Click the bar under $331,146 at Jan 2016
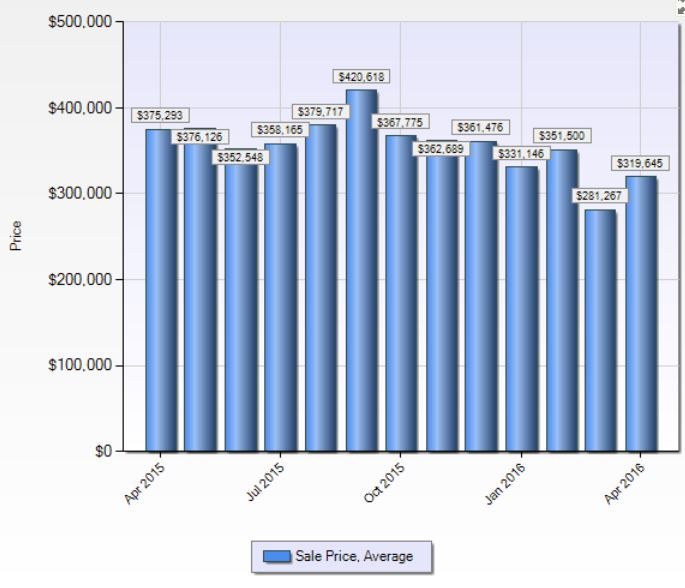Screen dimensions: 685x588 click(521, 309)
